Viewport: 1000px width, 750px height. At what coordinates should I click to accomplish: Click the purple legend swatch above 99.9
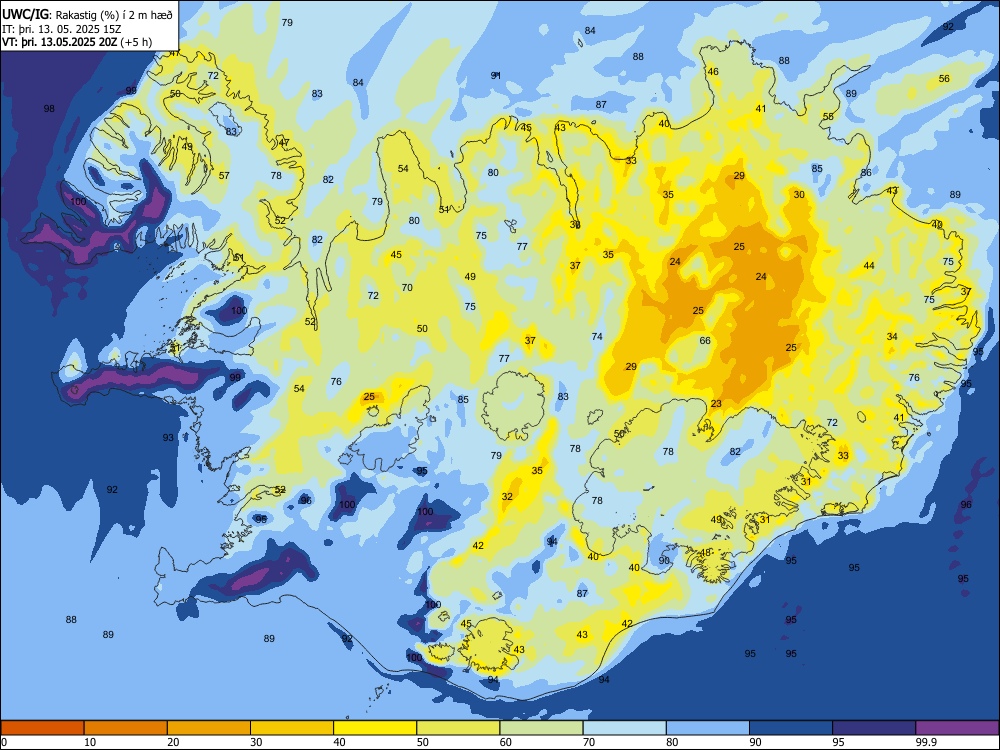(x=957, y=728)
